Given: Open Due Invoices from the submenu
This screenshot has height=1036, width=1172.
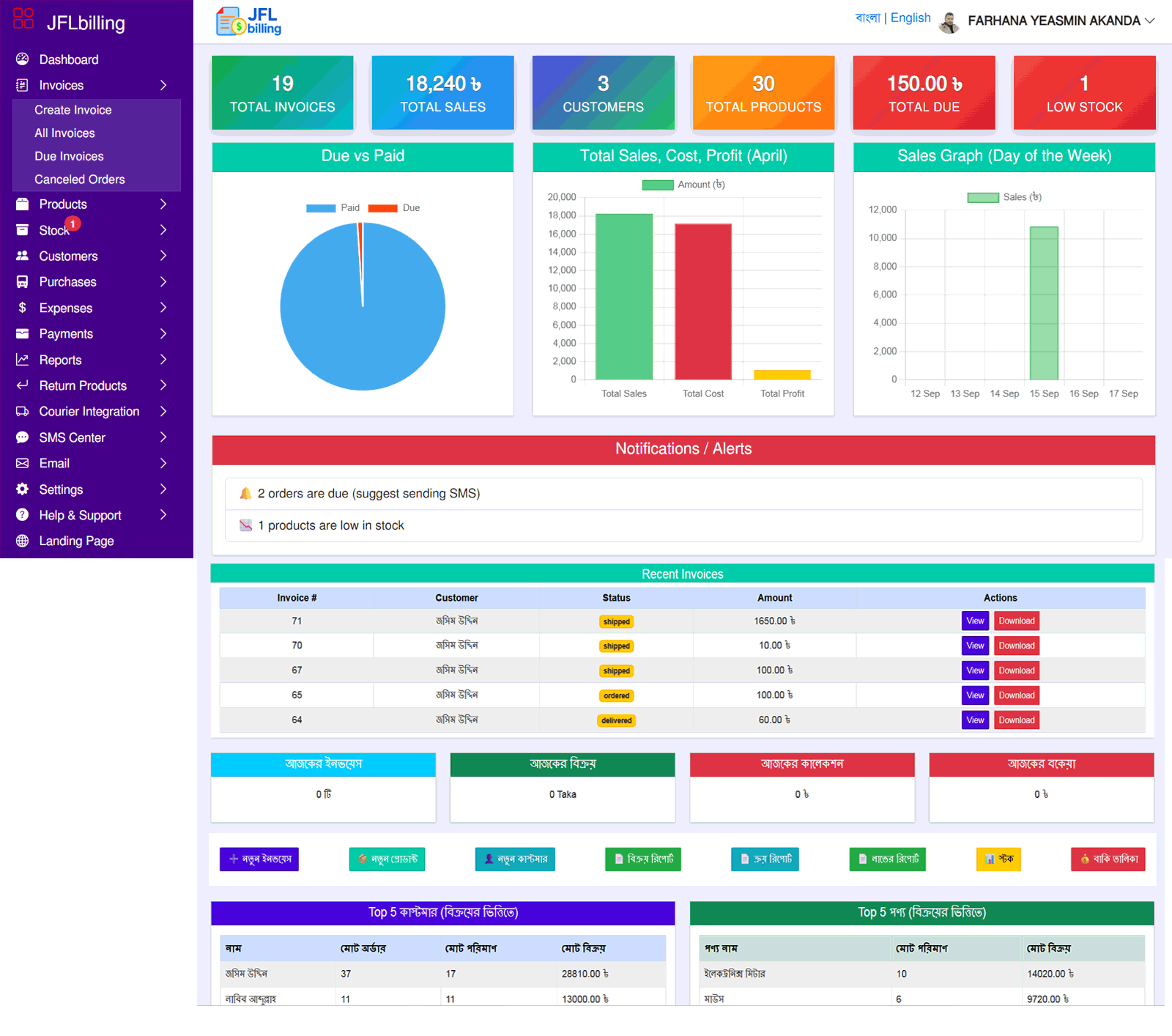Looking at the screenshot, I should pos(69,156).
